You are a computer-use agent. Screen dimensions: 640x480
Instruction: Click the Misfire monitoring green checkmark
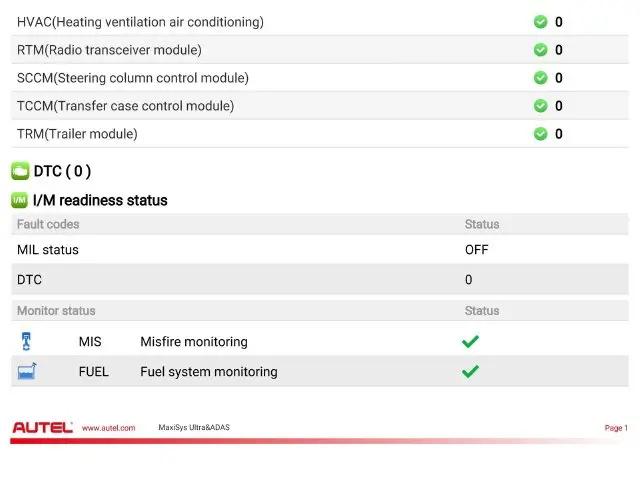[470, 341]
